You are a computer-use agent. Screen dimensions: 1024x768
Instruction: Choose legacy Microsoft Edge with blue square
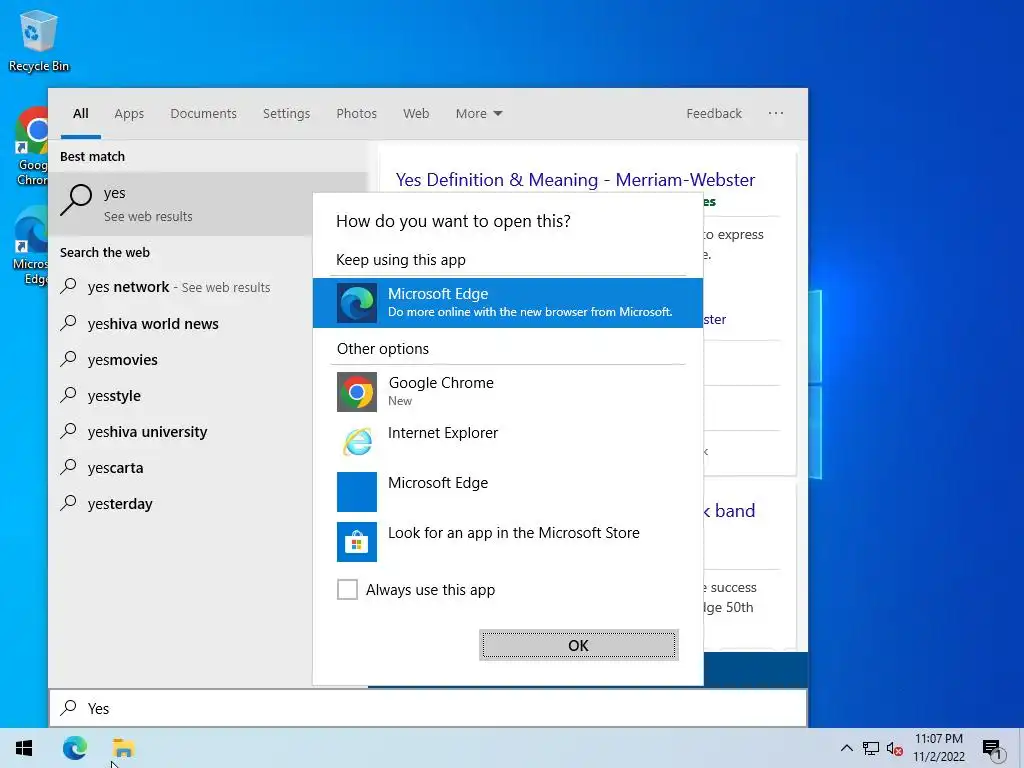(x=507, y=491)
